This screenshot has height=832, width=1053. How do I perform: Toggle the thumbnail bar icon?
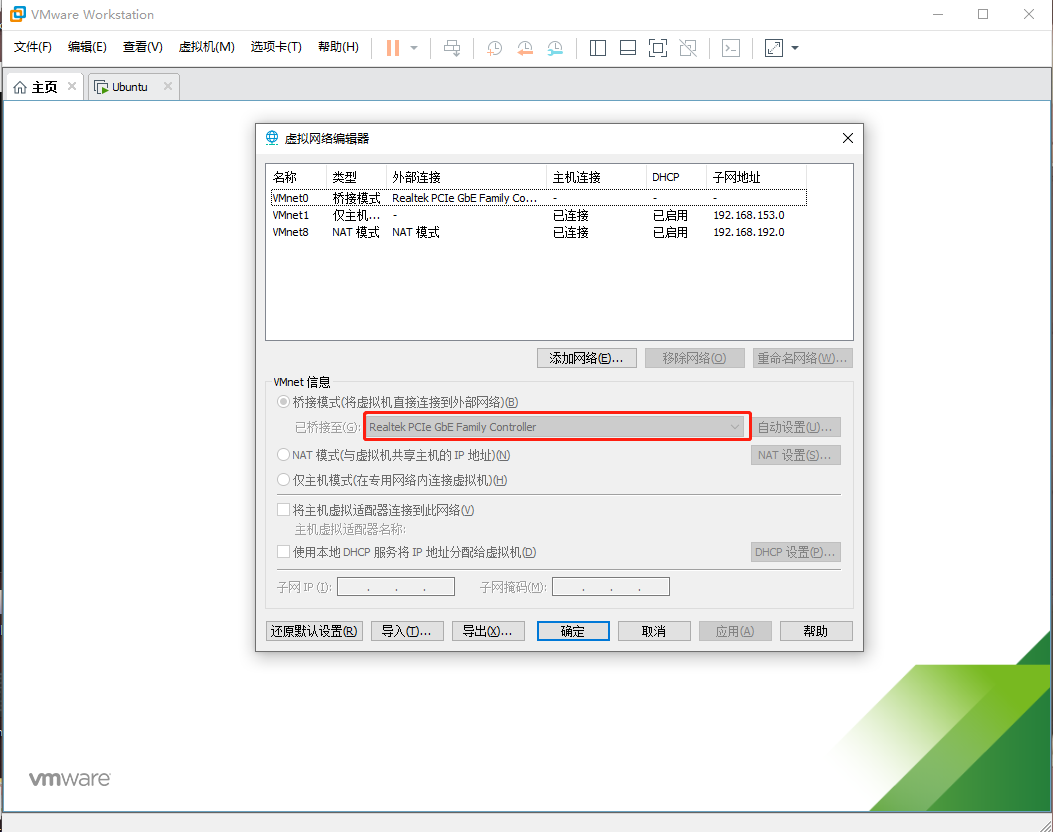628,48
